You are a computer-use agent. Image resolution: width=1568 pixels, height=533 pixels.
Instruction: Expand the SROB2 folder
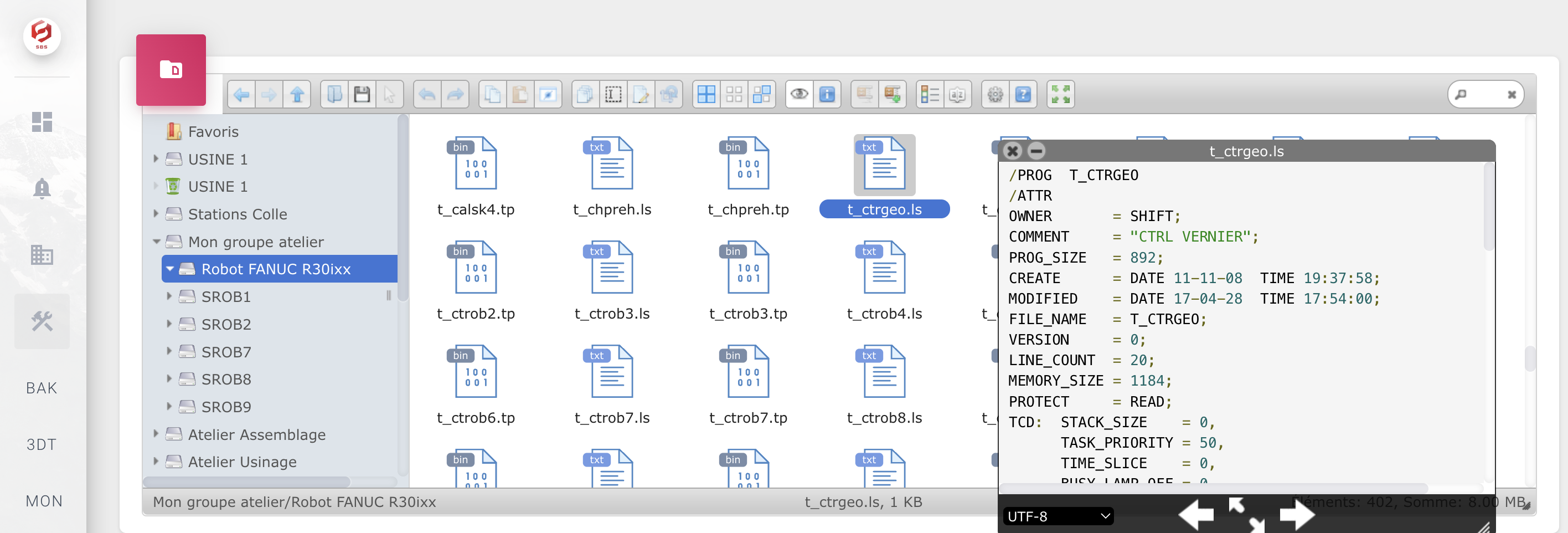coord(169,324)
